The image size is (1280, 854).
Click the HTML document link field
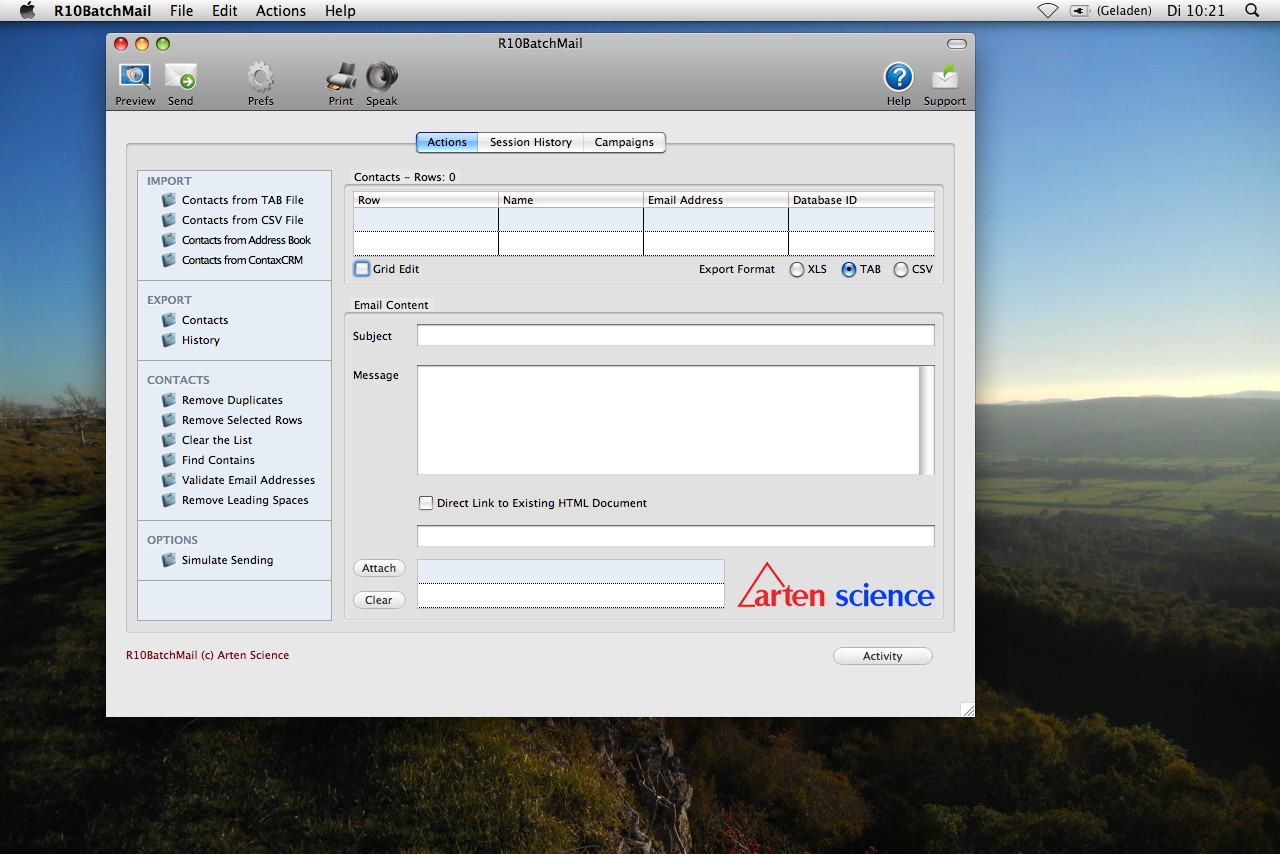pyautogui.click(x=676, y=536)
